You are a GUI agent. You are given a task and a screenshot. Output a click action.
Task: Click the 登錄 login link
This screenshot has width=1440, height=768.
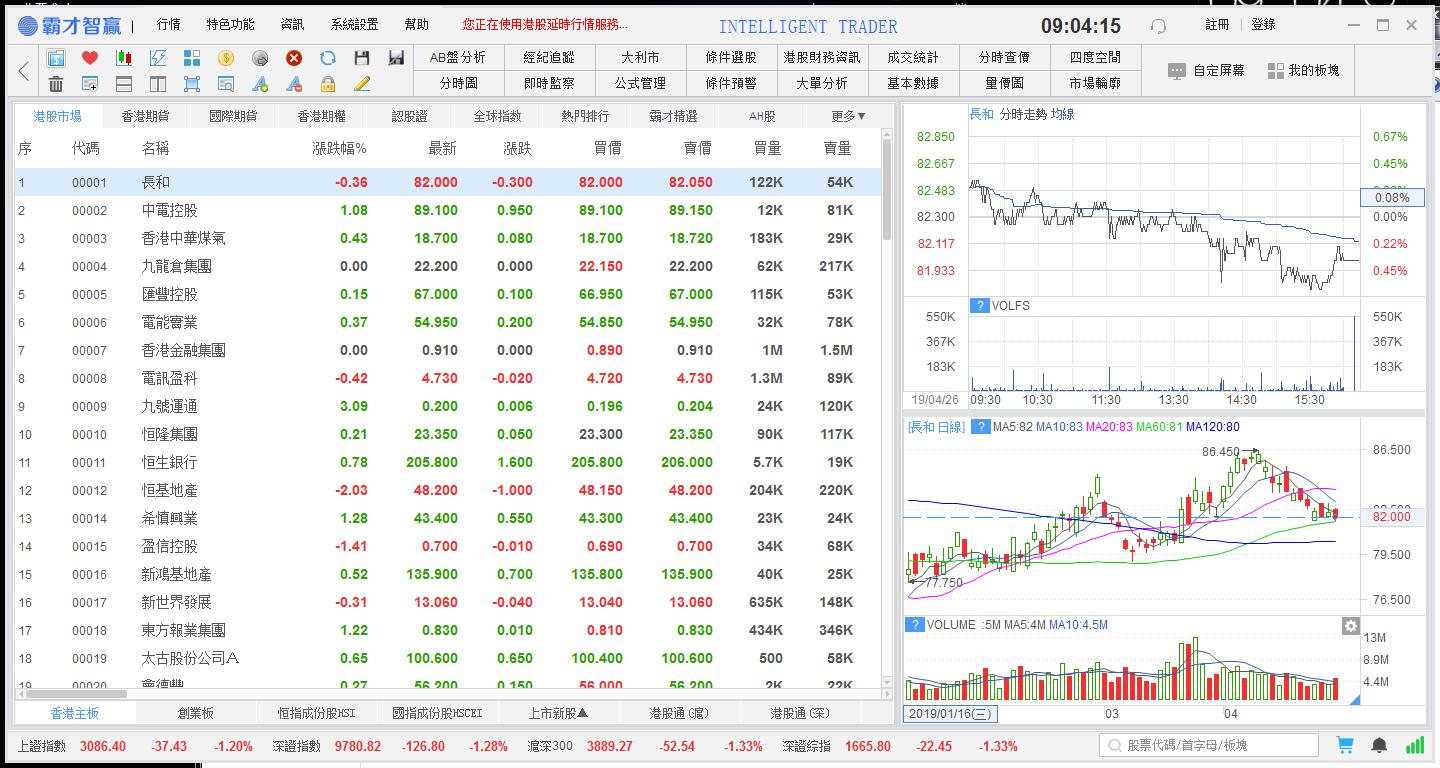click(x=1263, y=25)
